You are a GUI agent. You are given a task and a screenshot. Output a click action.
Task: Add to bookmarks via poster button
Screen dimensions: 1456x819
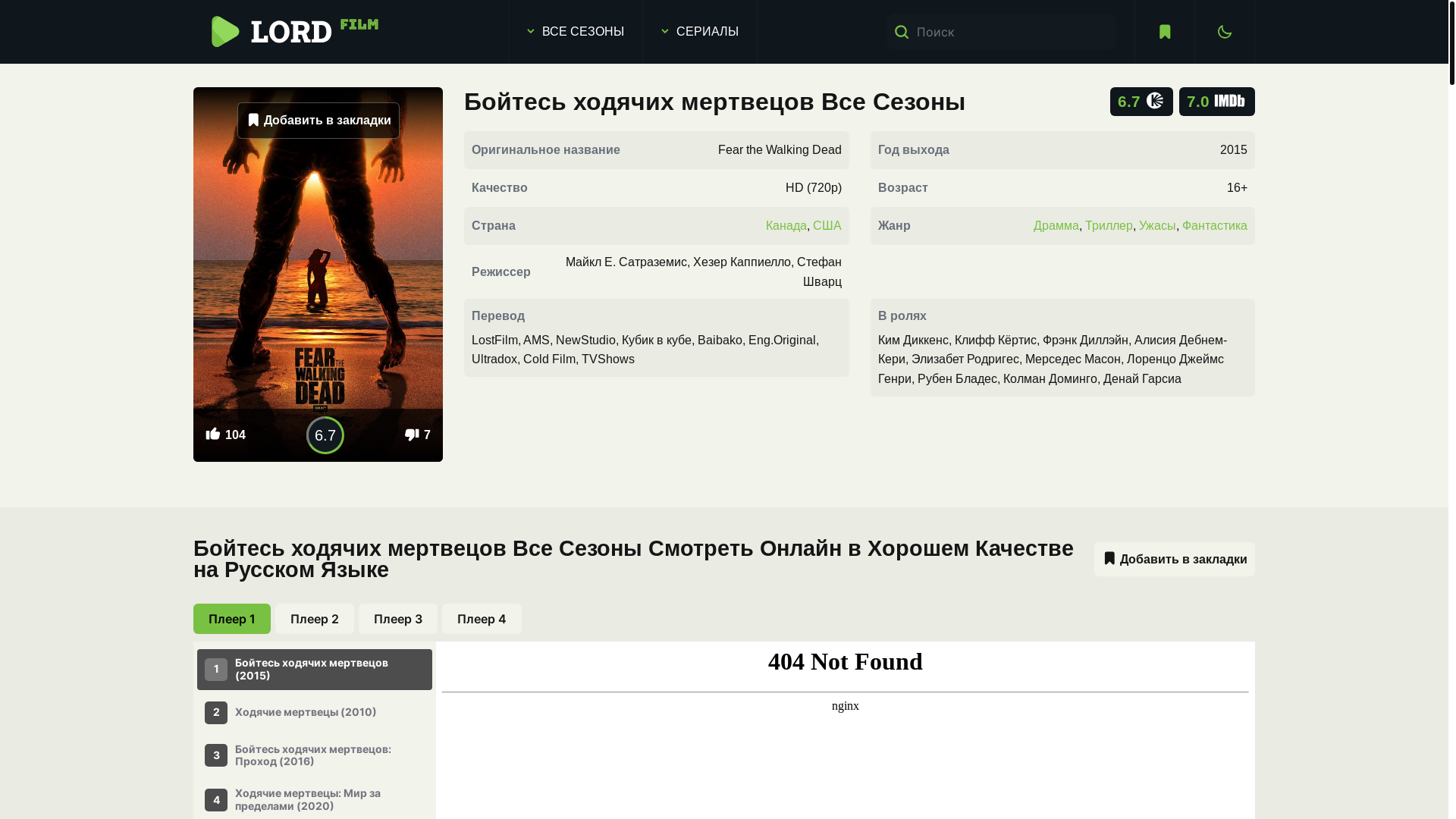click(x=318, y=121)
